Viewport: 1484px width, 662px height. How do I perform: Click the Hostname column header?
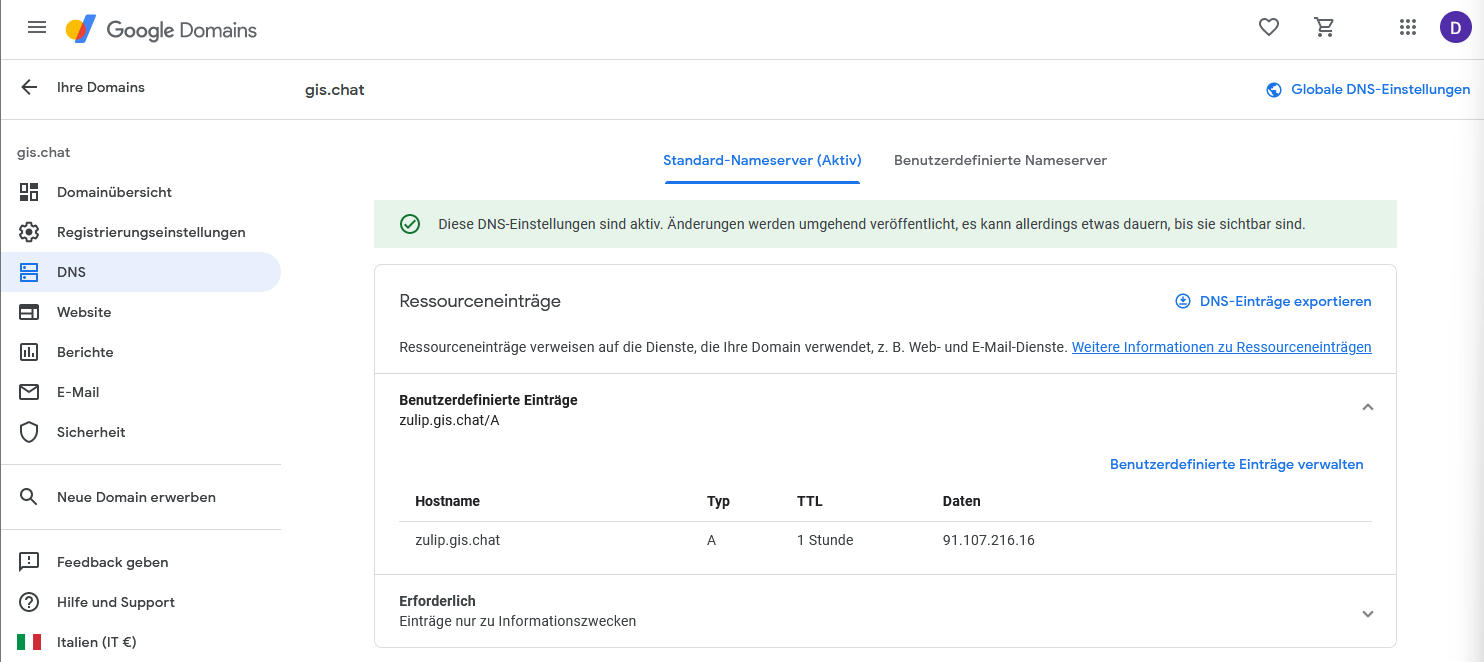click(x=447, y=501)
